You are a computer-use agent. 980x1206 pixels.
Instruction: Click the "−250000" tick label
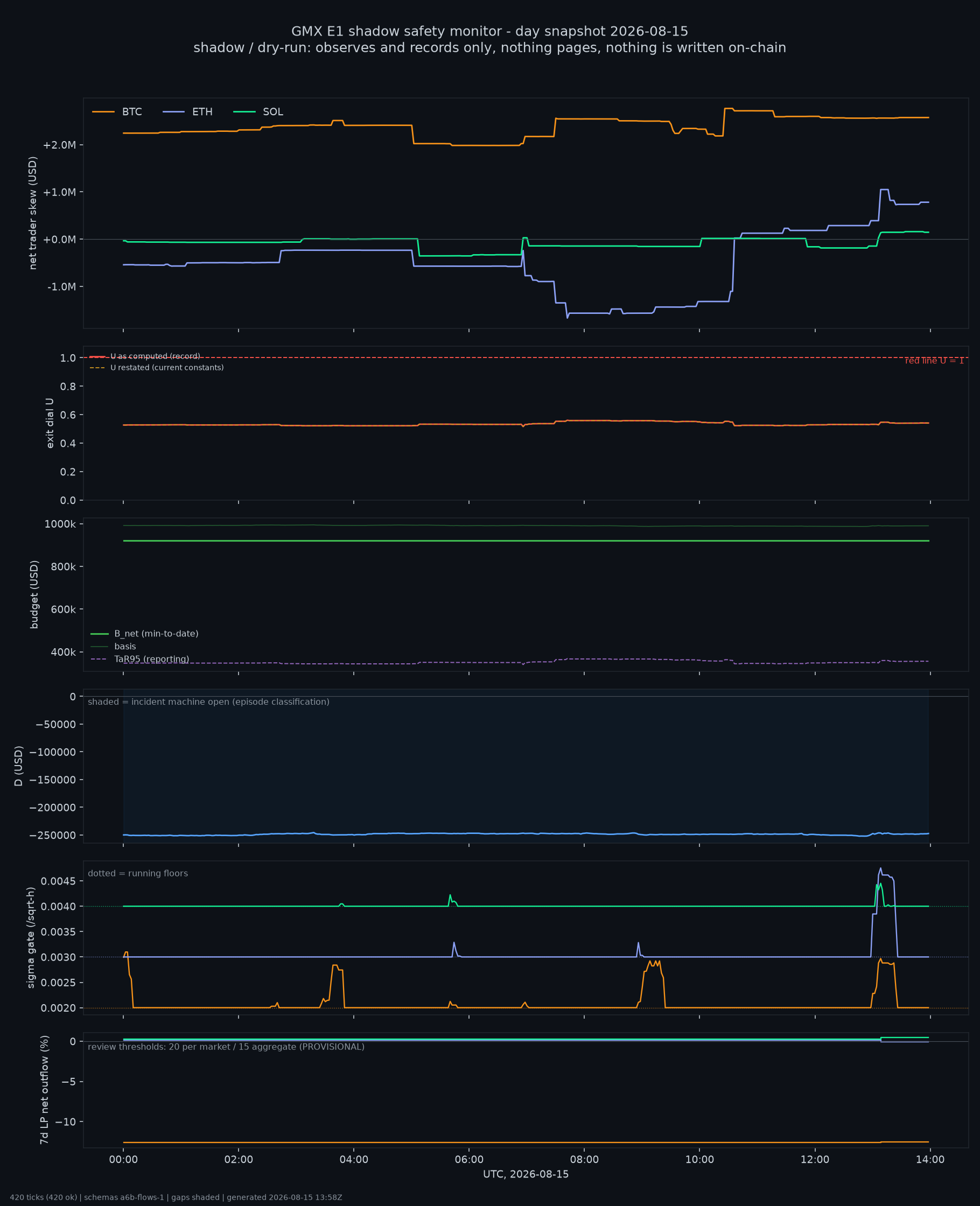pos(53,835)
